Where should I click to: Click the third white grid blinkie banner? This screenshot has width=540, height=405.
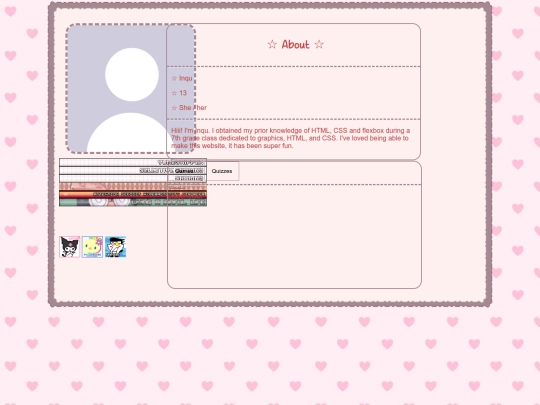click(x=133, y=178)
